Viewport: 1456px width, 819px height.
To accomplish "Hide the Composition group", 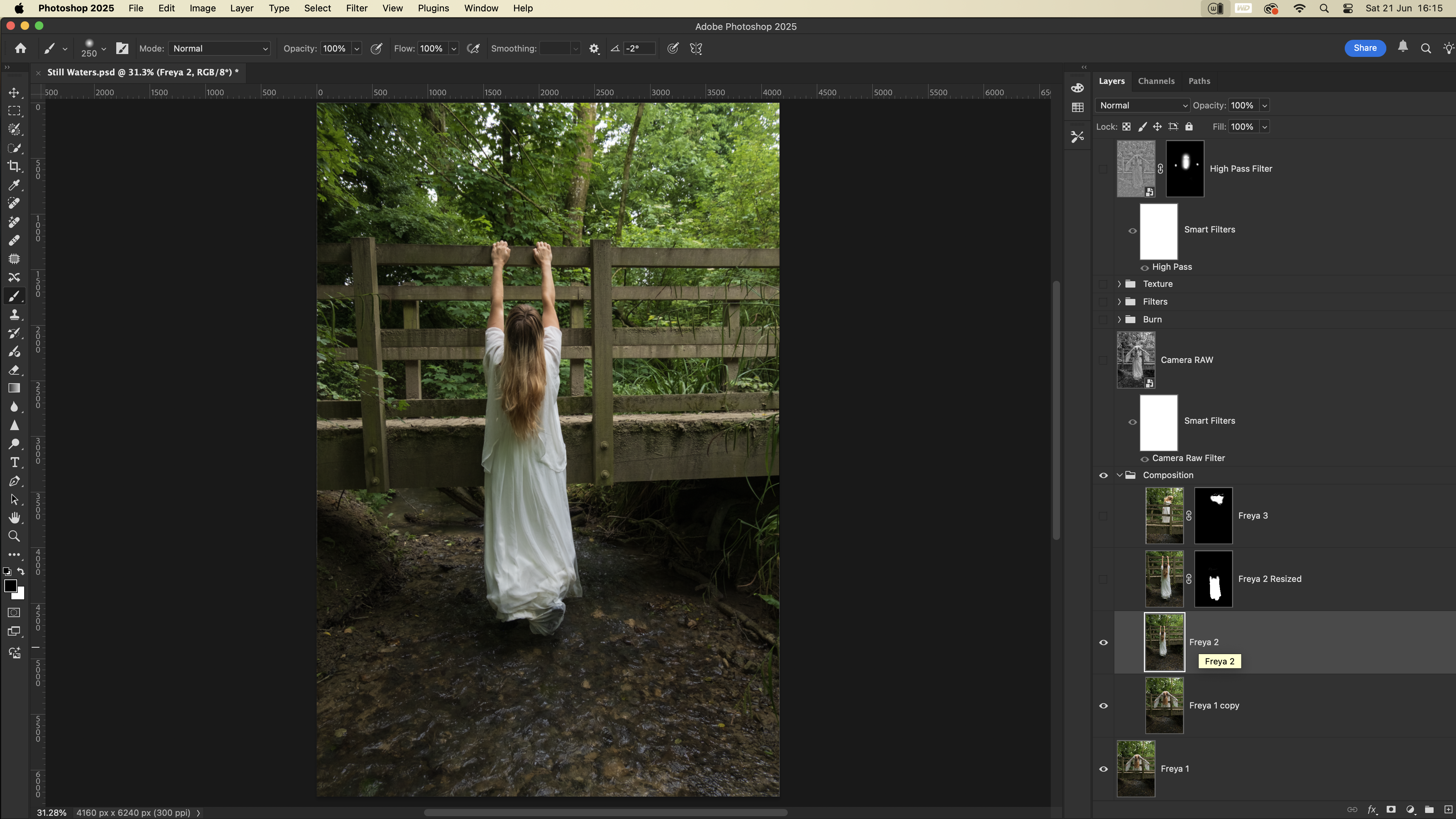I will tap(1103, 476).
